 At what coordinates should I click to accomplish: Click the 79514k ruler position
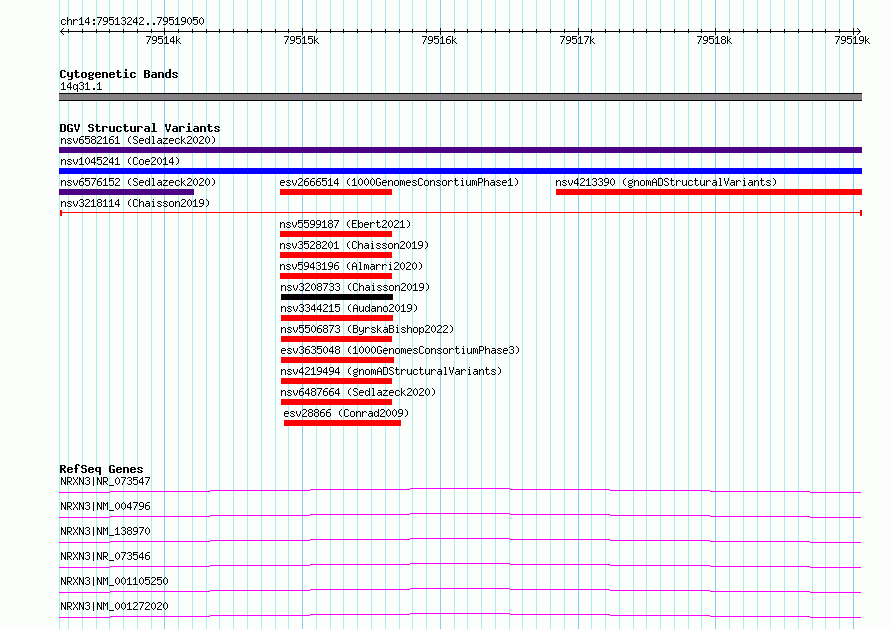point(163,40)
